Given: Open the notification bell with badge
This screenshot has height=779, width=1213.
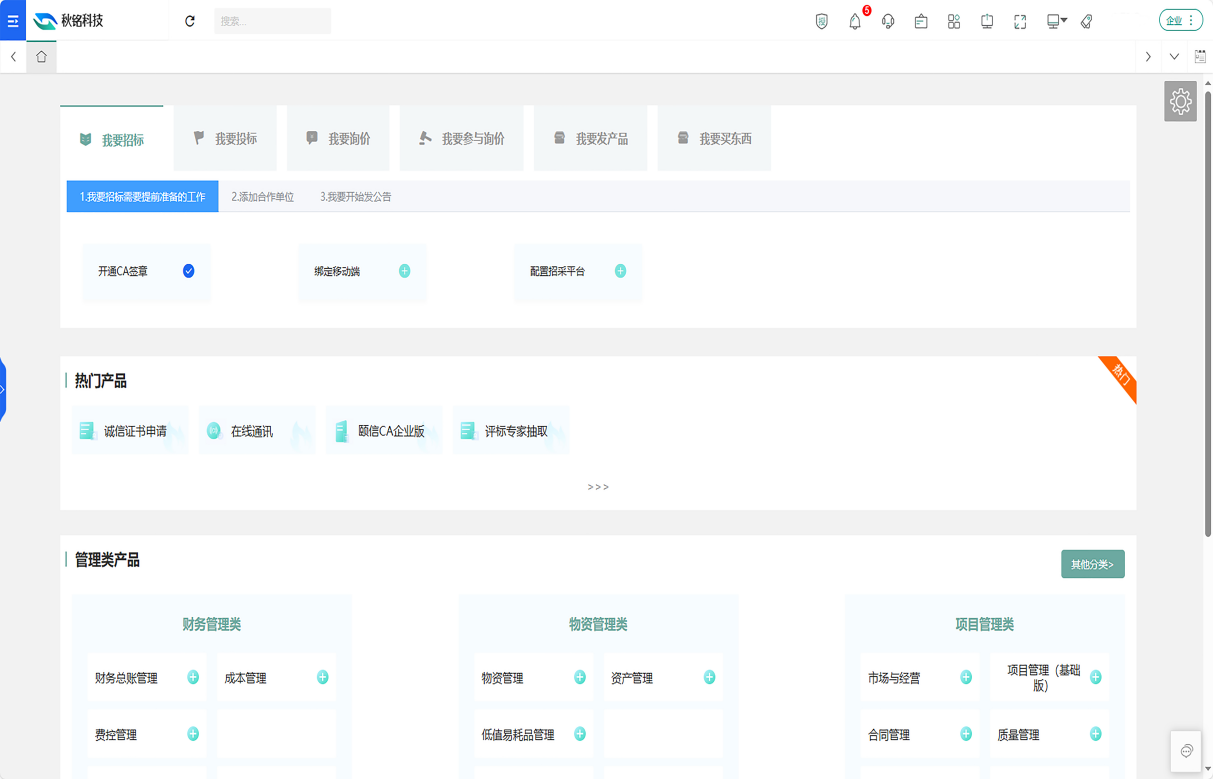Looking at the screenshot, I should 855,21.
